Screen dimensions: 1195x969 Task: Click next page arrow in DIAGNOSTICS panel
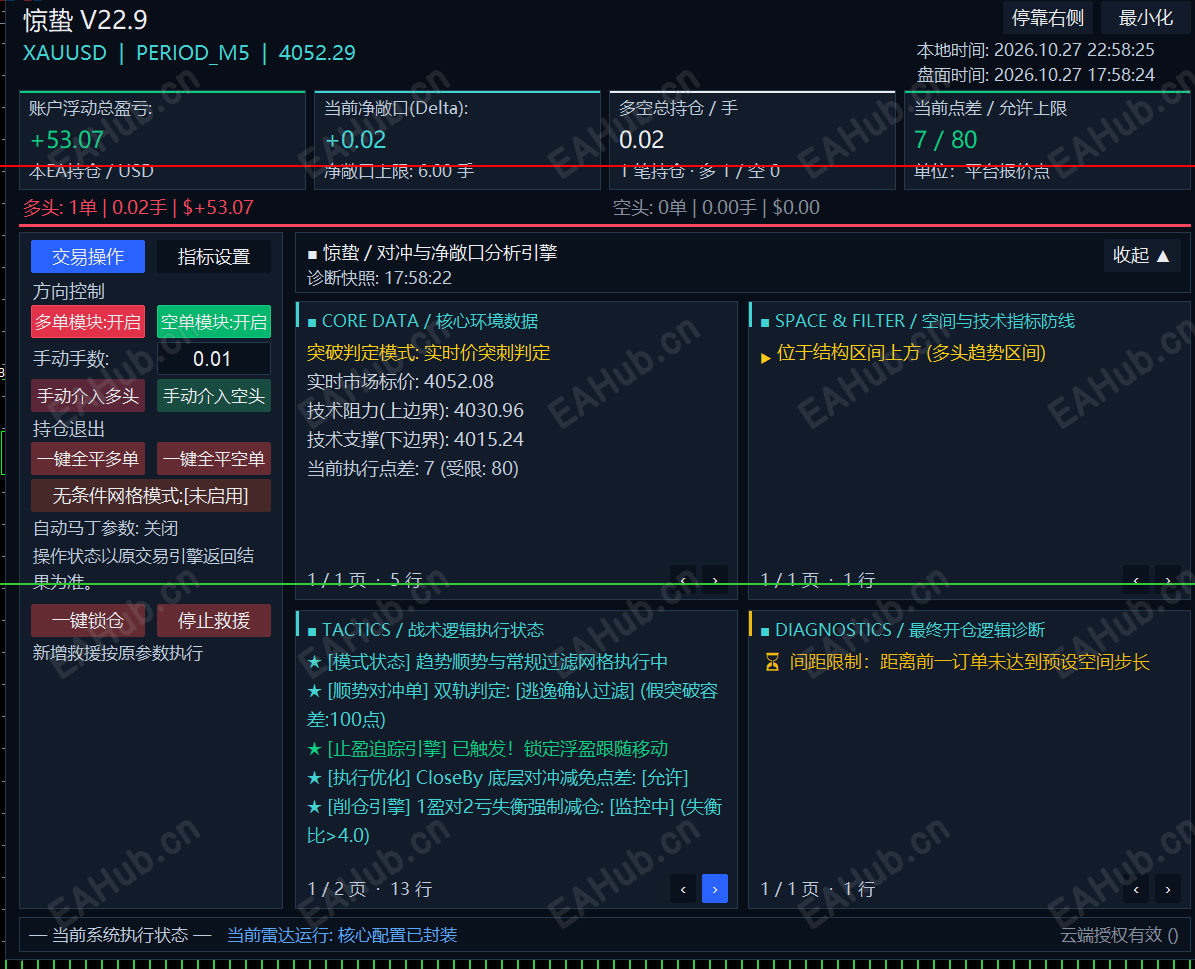pyautogui.click(x=1168, y=889)
